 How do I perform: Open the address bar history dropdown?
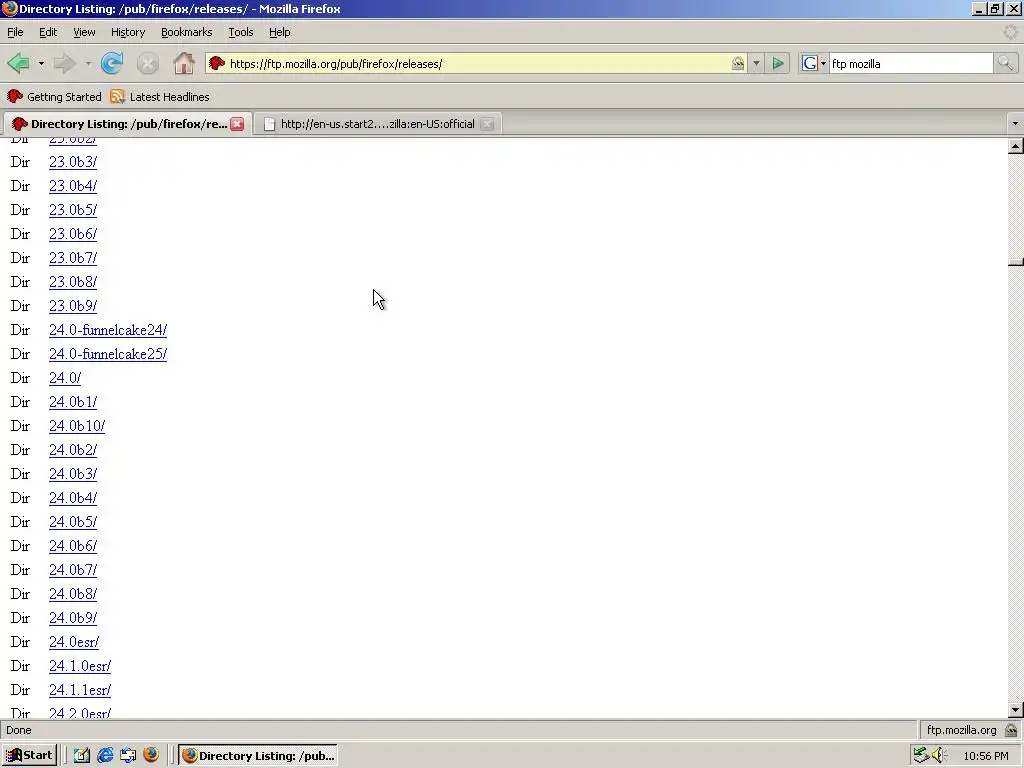tap(756, 63)
